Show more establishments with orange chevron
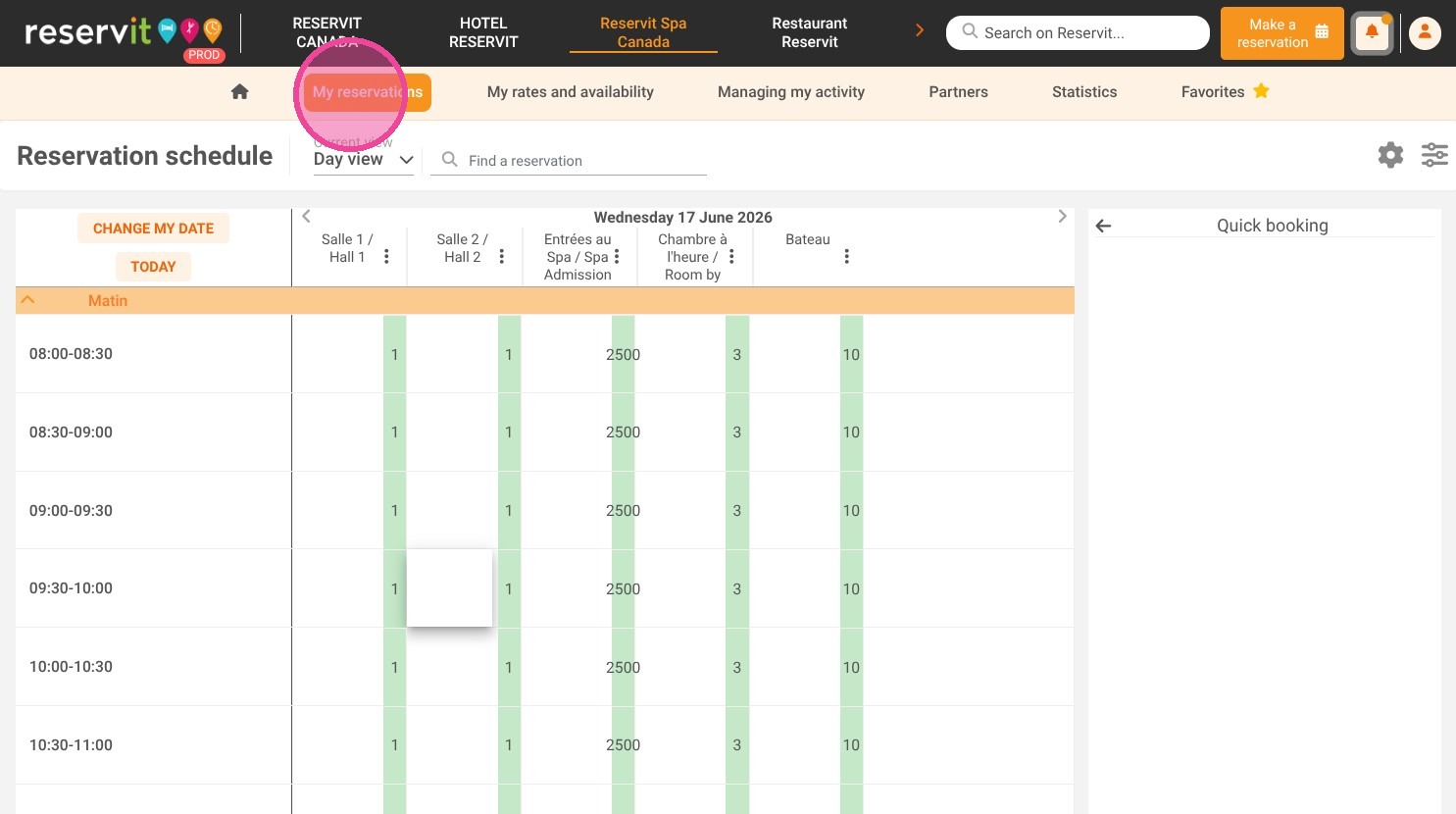This screenshot has height=814, width=1456. click(919, 31)
